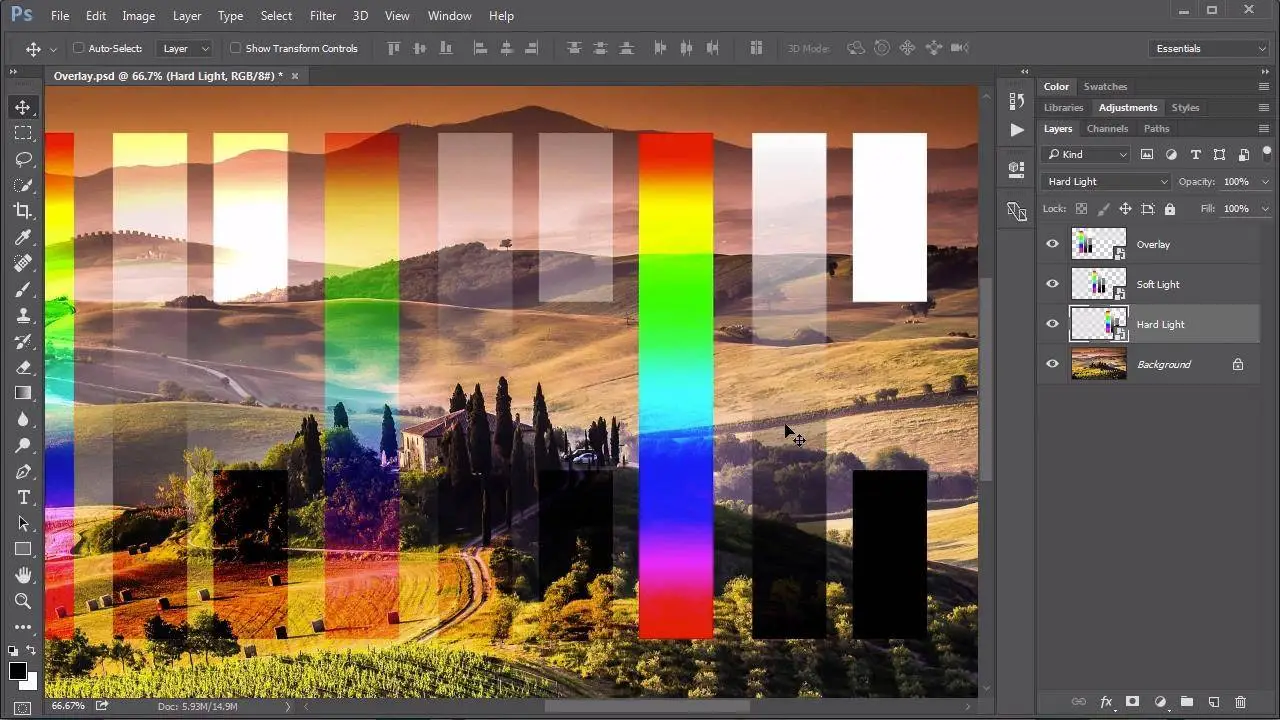Switch to the Swatches tab

[x=1105, y=87]
